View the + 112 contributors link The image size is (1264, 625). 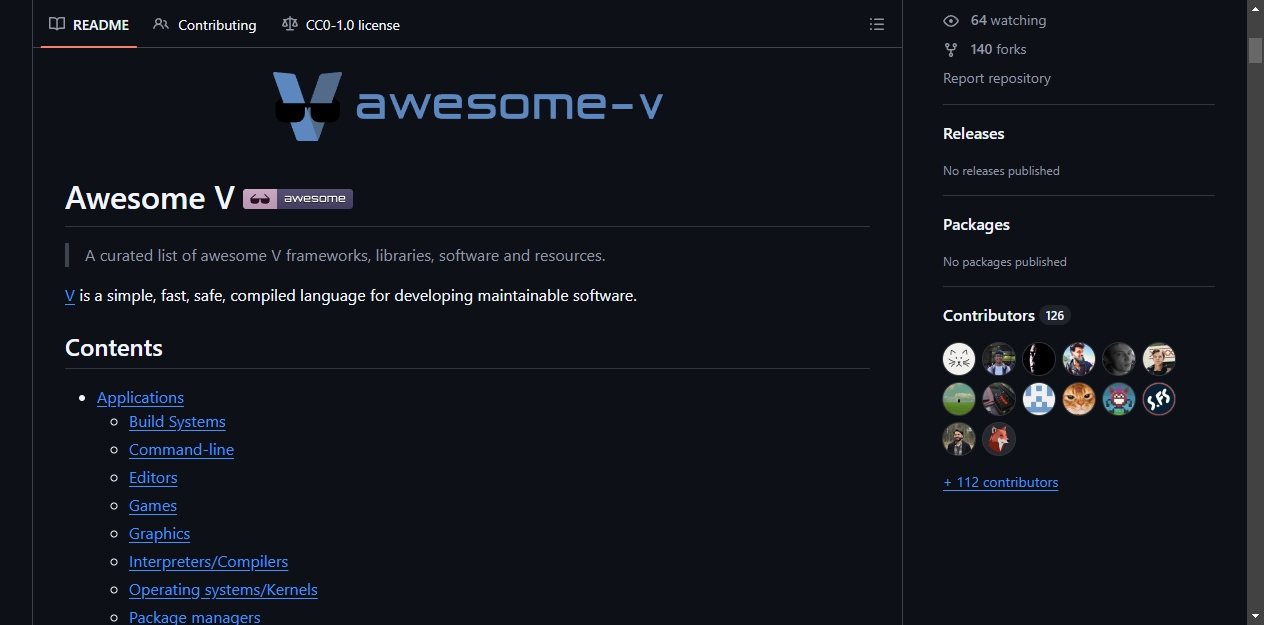tap(1000, 483)
